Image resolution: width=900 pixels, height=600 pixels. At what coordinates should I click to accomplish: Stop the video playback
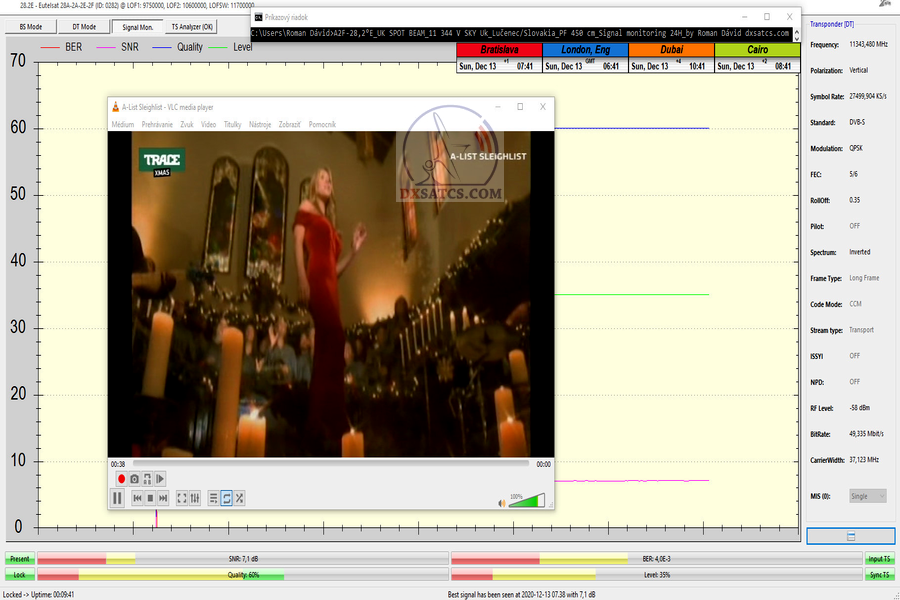151,498
